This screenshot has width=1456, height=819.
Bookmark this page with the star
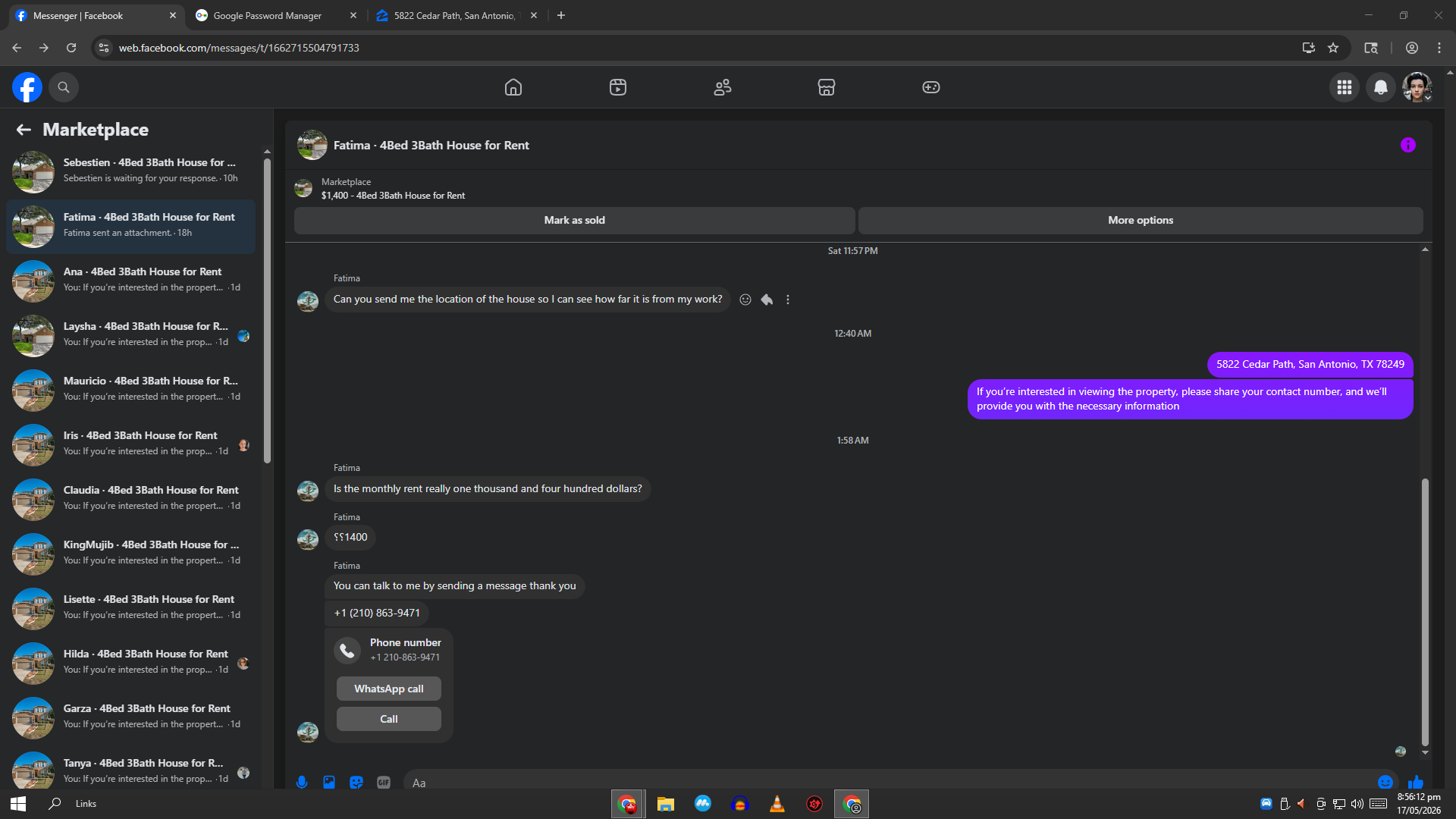pos(1333,48)
